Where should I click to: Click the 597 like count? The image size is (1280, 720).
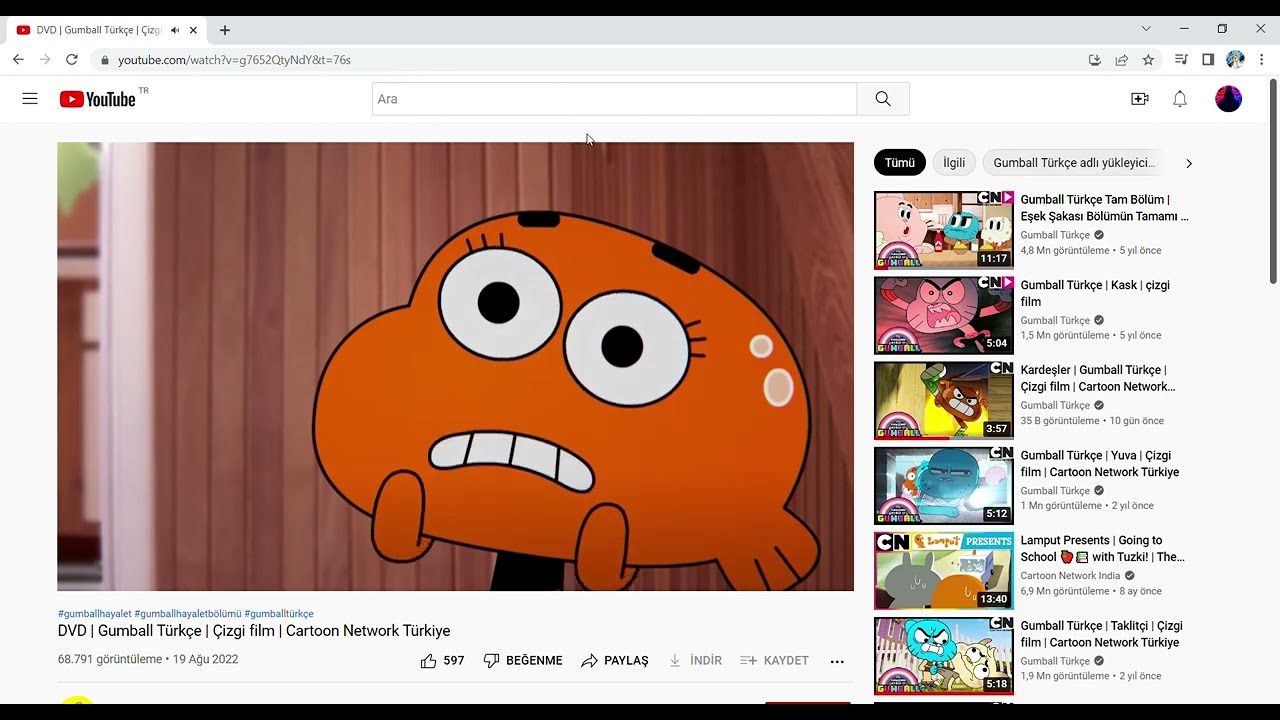[x=454, y=661]
